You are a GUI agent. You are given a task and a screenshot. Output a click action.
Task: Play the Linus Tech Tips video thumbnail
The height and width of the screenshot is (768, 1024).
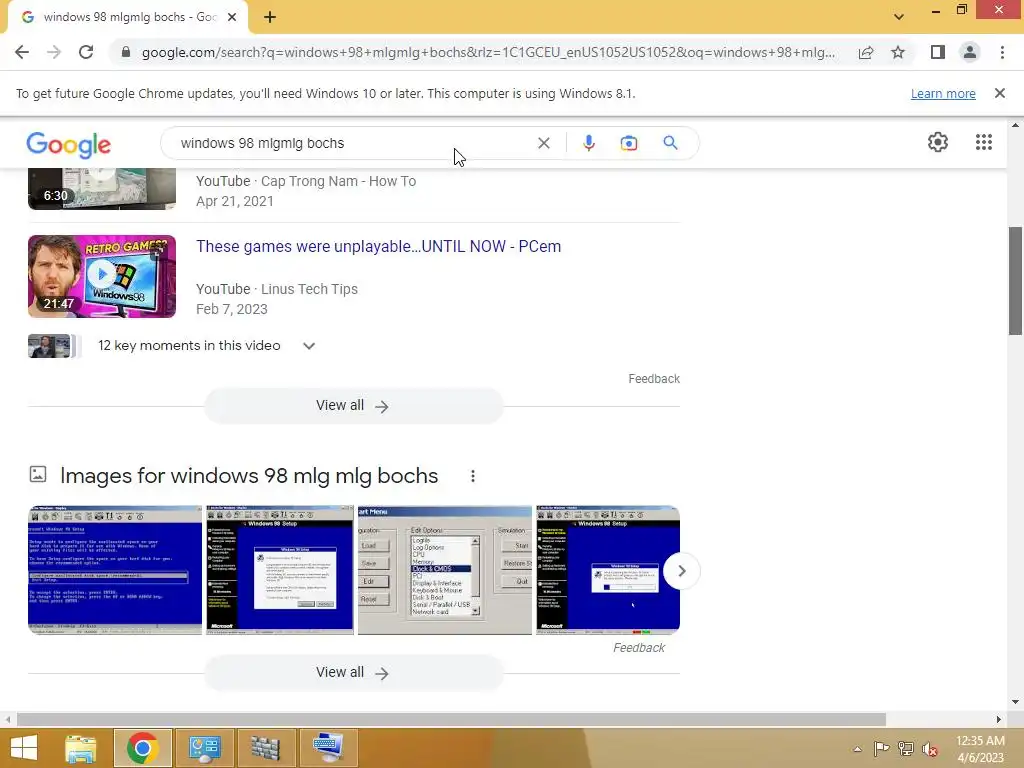pyautogui.click(x=102, y=276)
